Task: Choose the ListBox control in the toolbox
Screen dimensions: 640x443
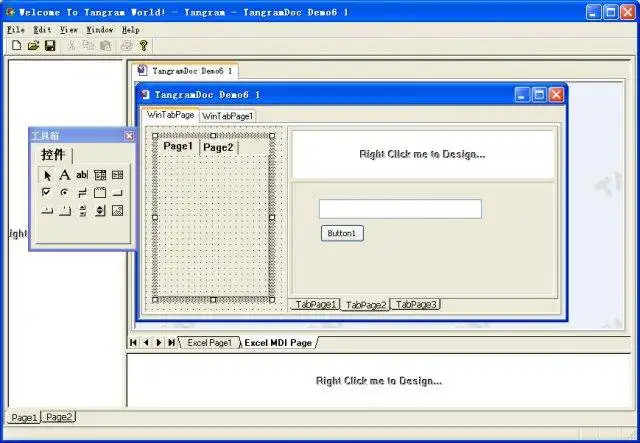Action: click(118, 175)
